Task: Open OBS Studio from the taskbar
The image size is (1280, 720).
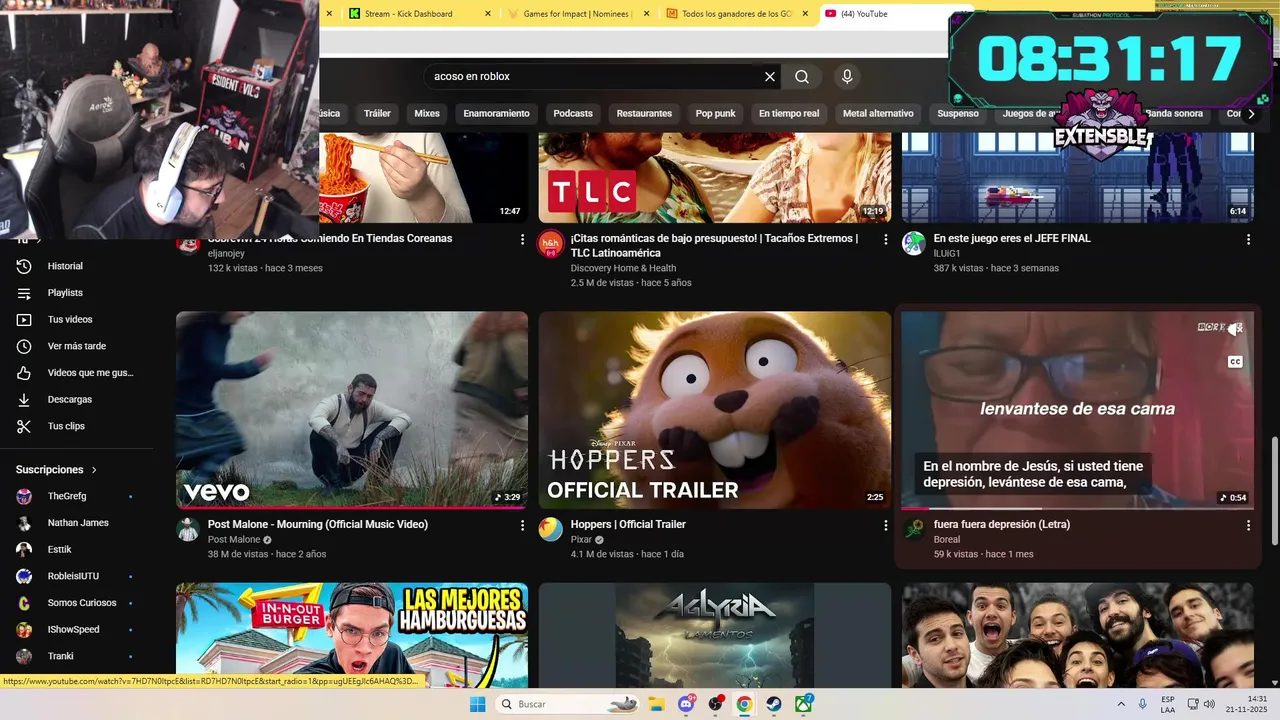Action: coord(716,704)
